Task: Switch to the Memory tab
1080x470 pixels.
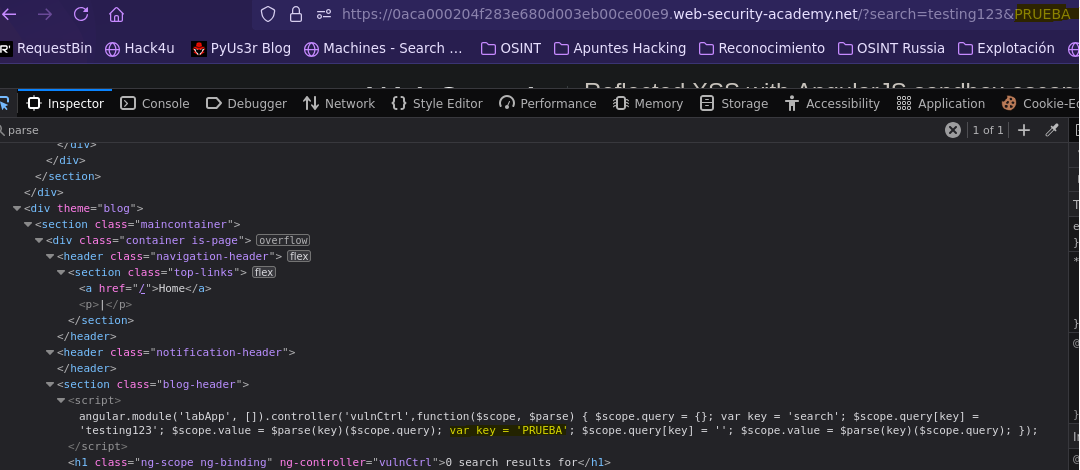Action: 647,103
